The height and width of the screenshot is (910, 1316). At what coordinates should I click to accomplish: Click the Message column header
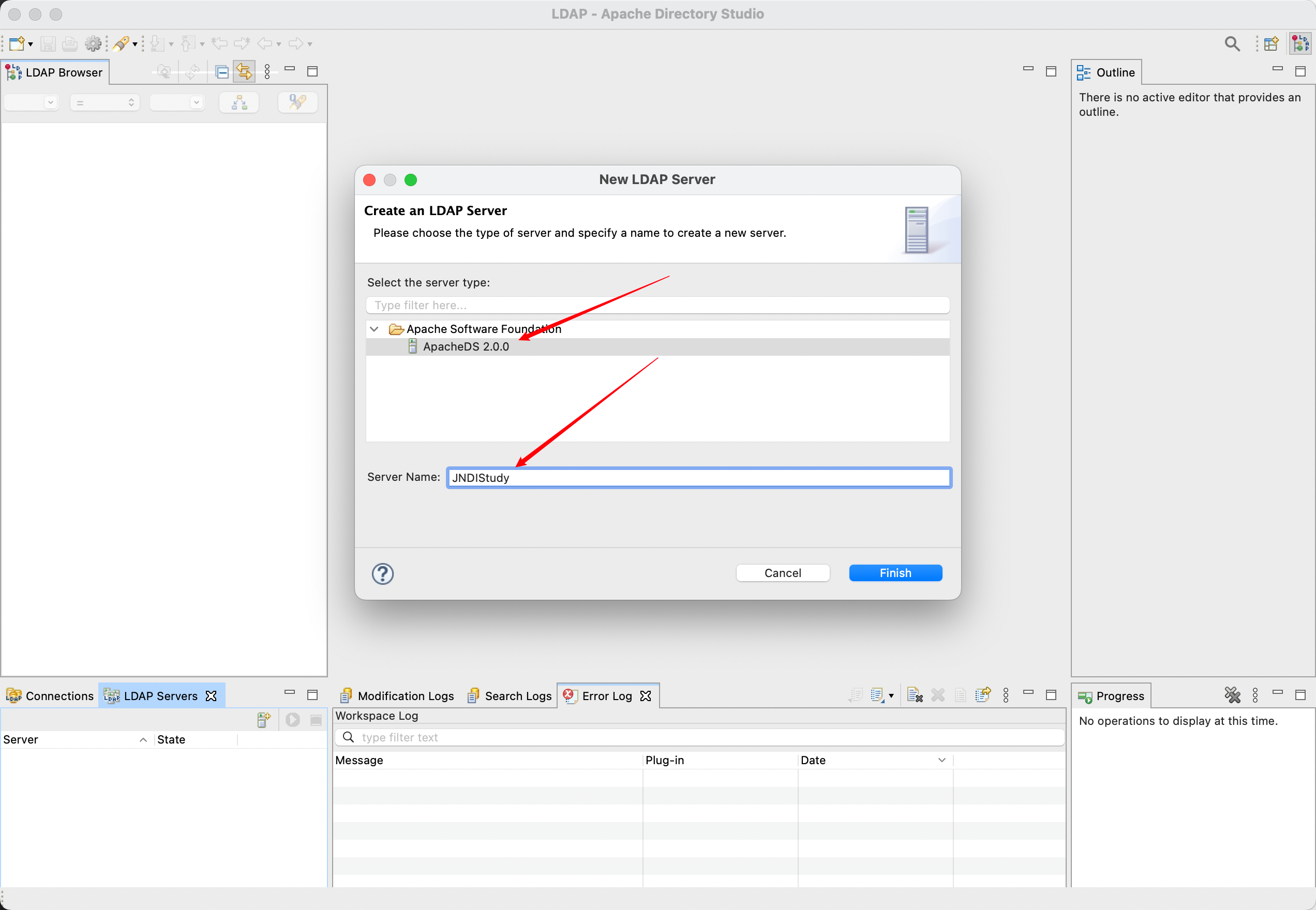tap(488, 760)
